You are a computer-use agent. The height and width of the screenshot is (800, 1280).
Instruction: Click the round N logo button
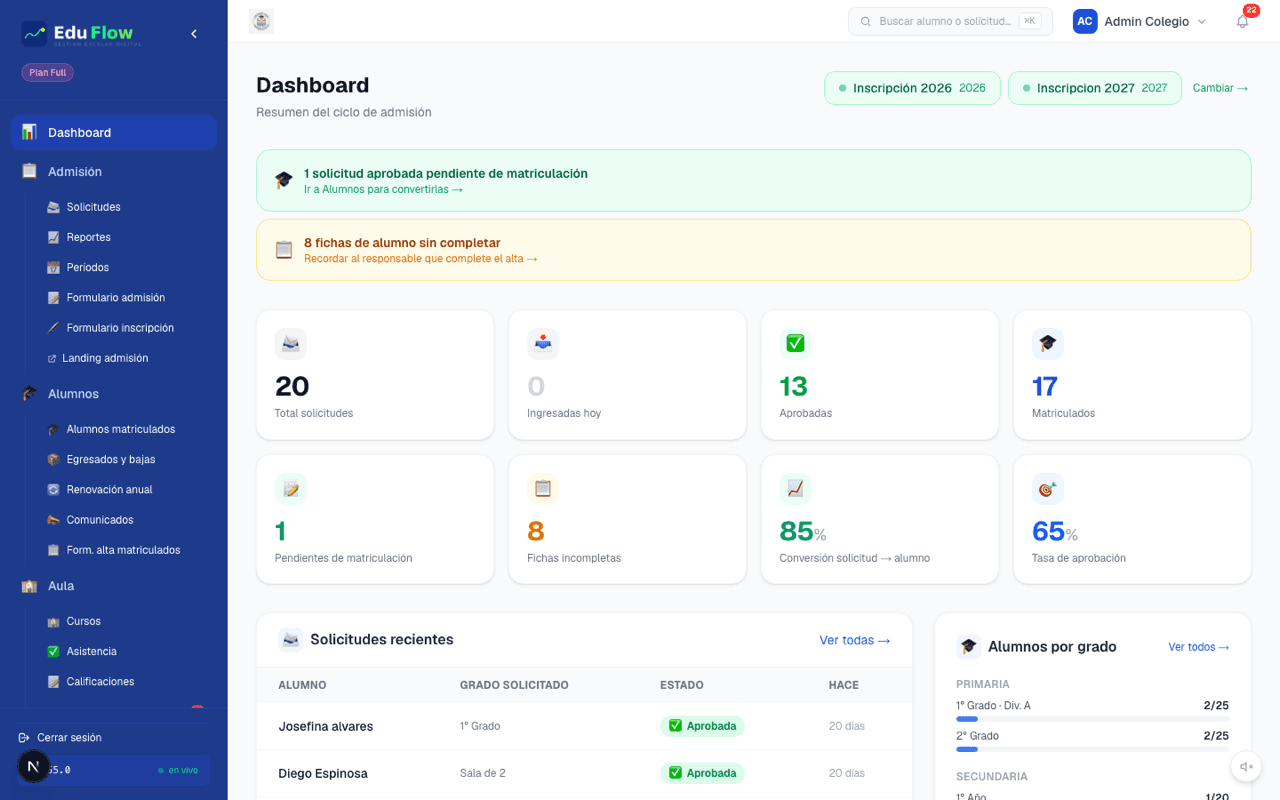tap(33, 767)
